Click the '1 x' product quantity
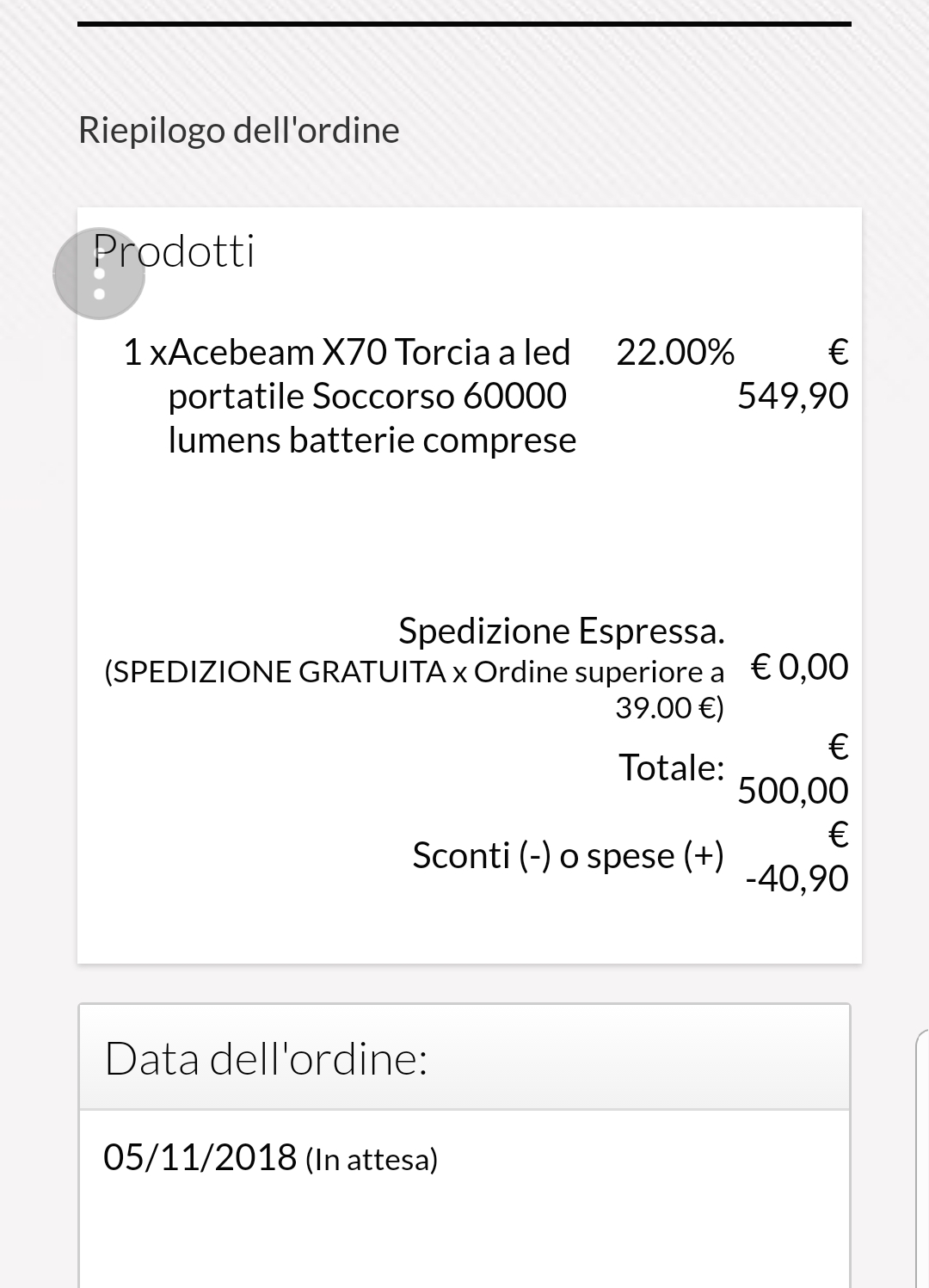The height and width of the screenshot is (1288, 929). point(144,353)
